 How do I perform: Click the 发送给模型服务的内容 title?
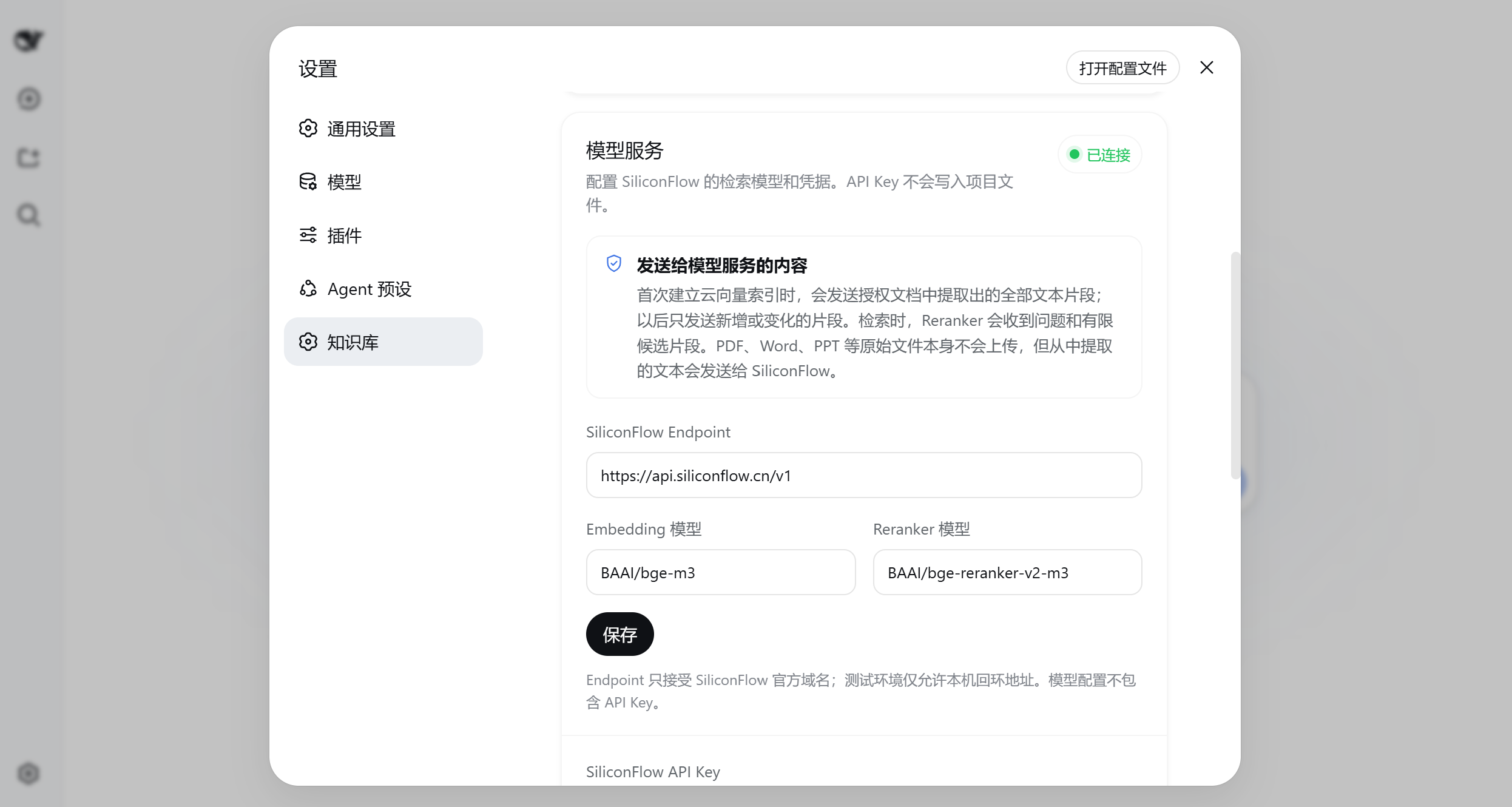722,265
